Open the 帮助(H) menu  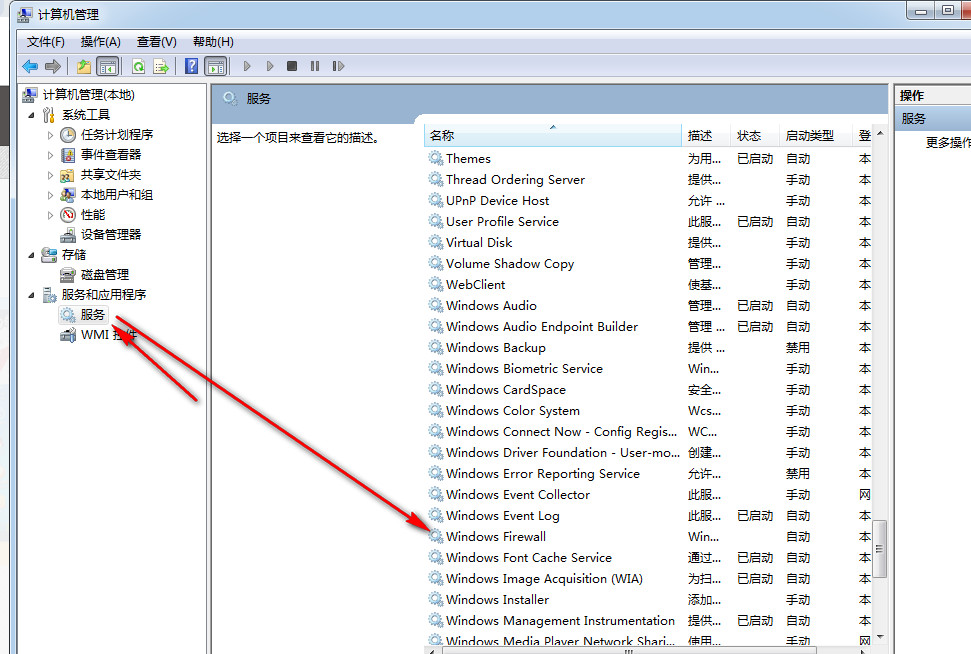pyautogui.click(x=213, y=41)
